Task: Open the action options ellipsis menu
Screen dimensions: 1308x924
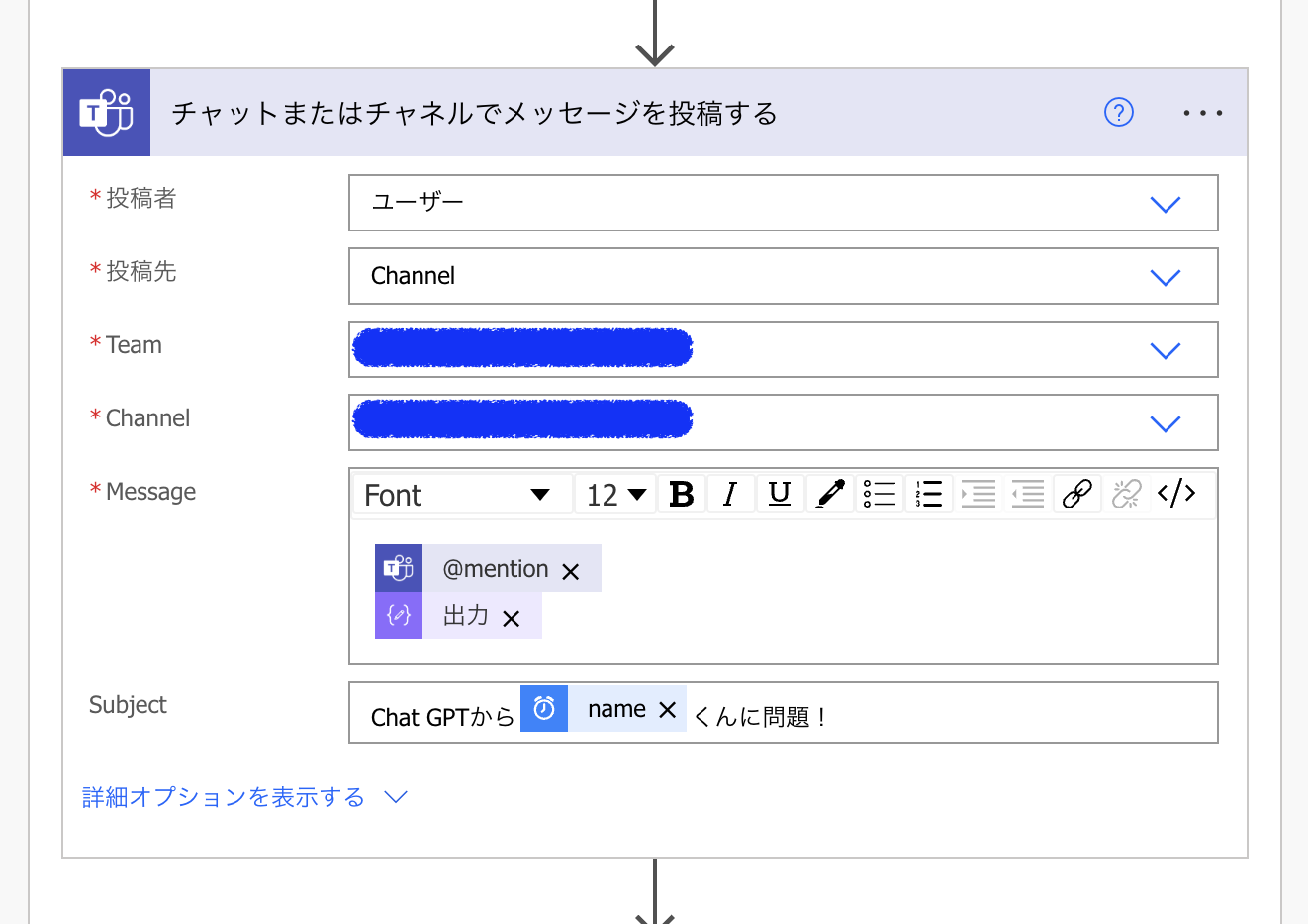Action: tap(1203, 112)
